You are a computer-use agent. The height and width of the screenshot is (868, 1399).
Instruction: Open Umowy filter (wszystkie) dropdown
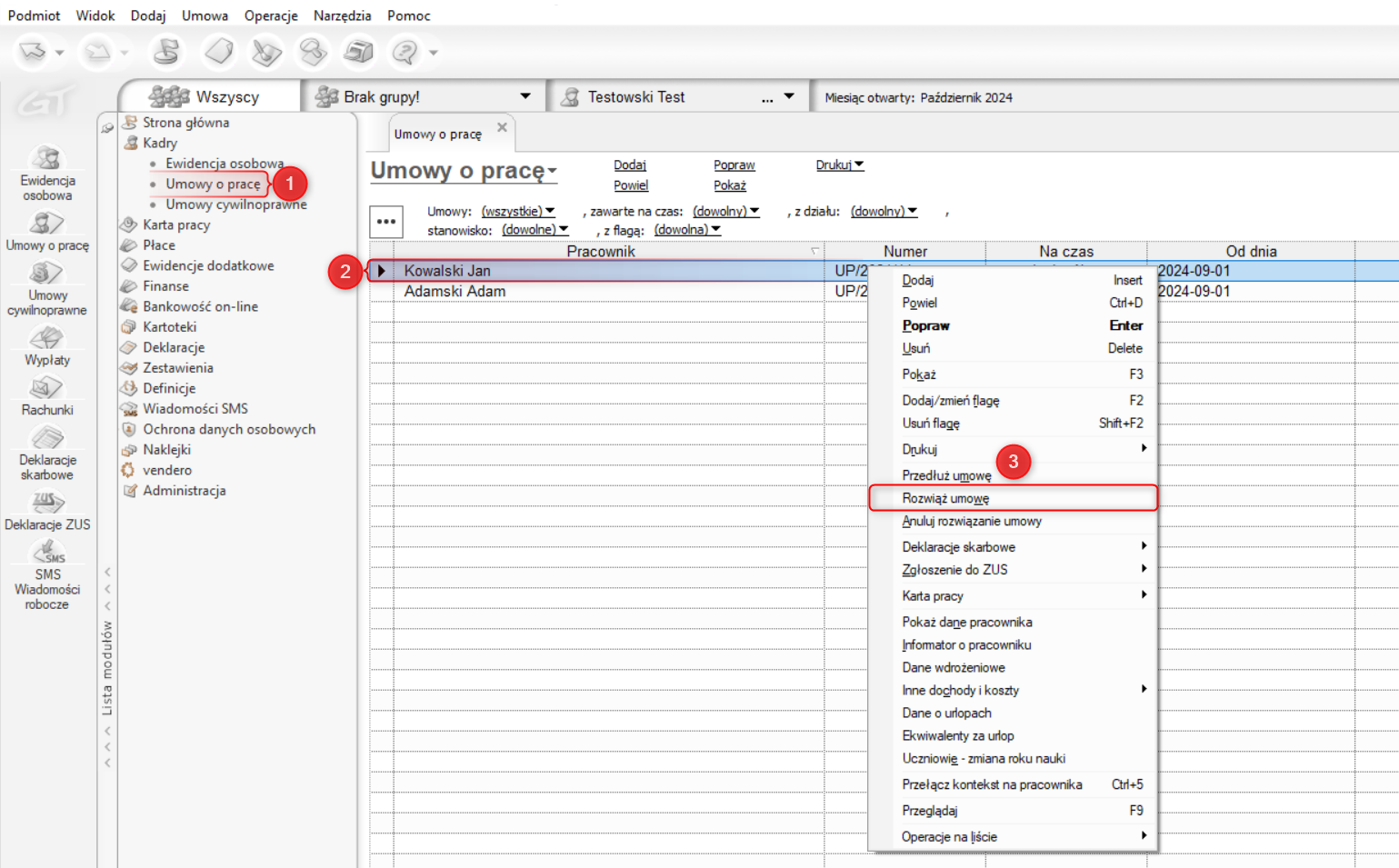[x=518, y=211]
